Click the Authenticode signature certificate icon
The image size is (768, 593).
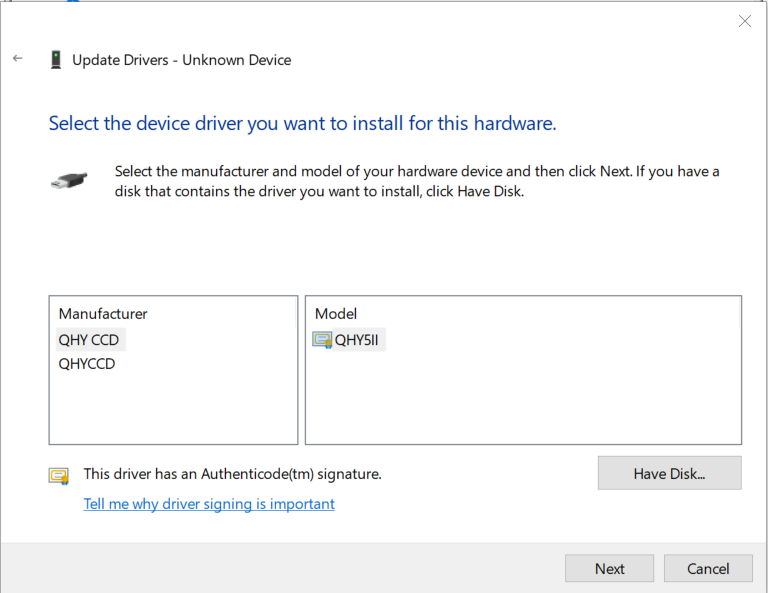59,475
